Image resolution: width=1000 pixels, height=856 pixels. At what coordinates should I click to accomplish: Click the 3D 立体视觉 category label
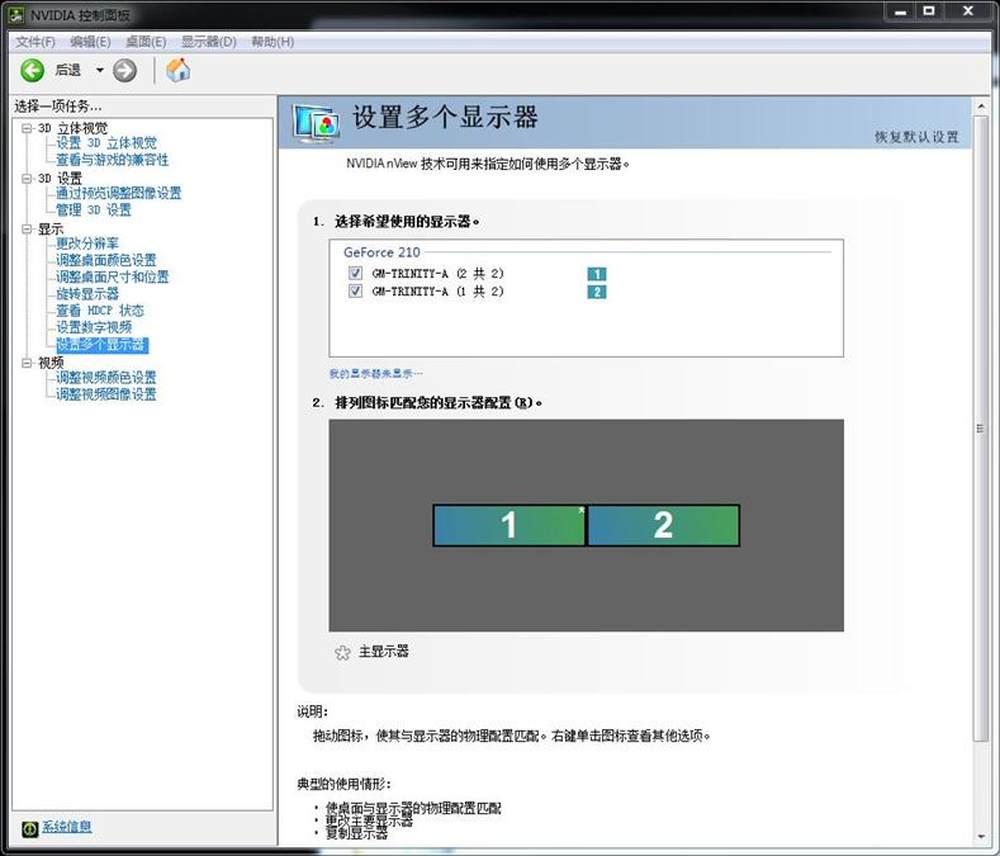73,128
